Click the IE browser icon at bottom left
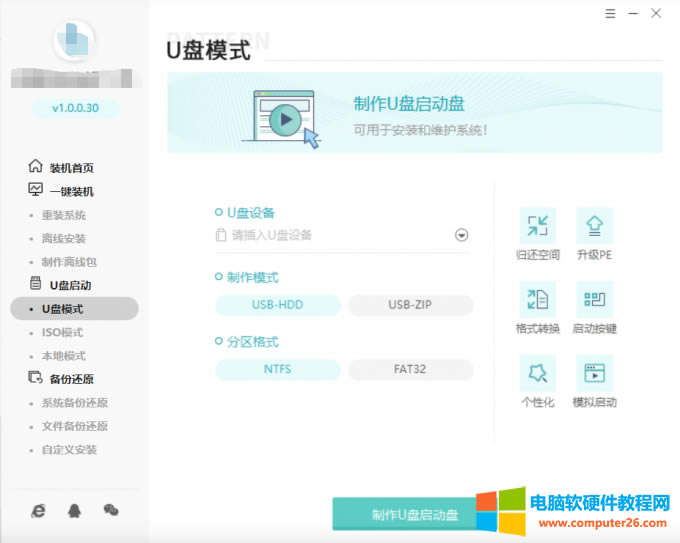This screenshot has width=680, height=543. click(x=38, y=510)
